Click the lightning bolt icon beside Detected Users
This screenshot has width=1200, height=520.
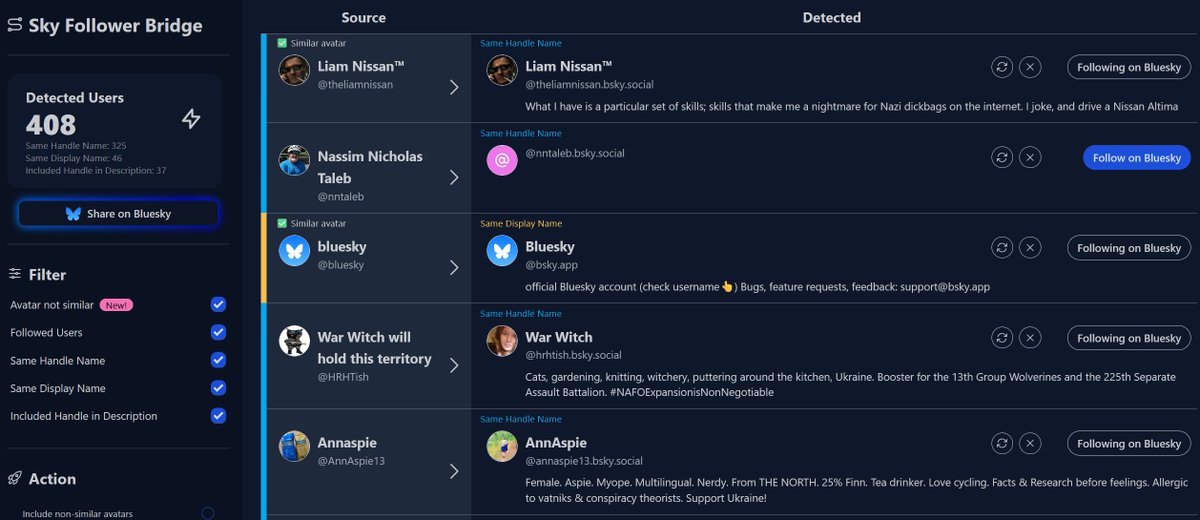[x=191, y=119]
